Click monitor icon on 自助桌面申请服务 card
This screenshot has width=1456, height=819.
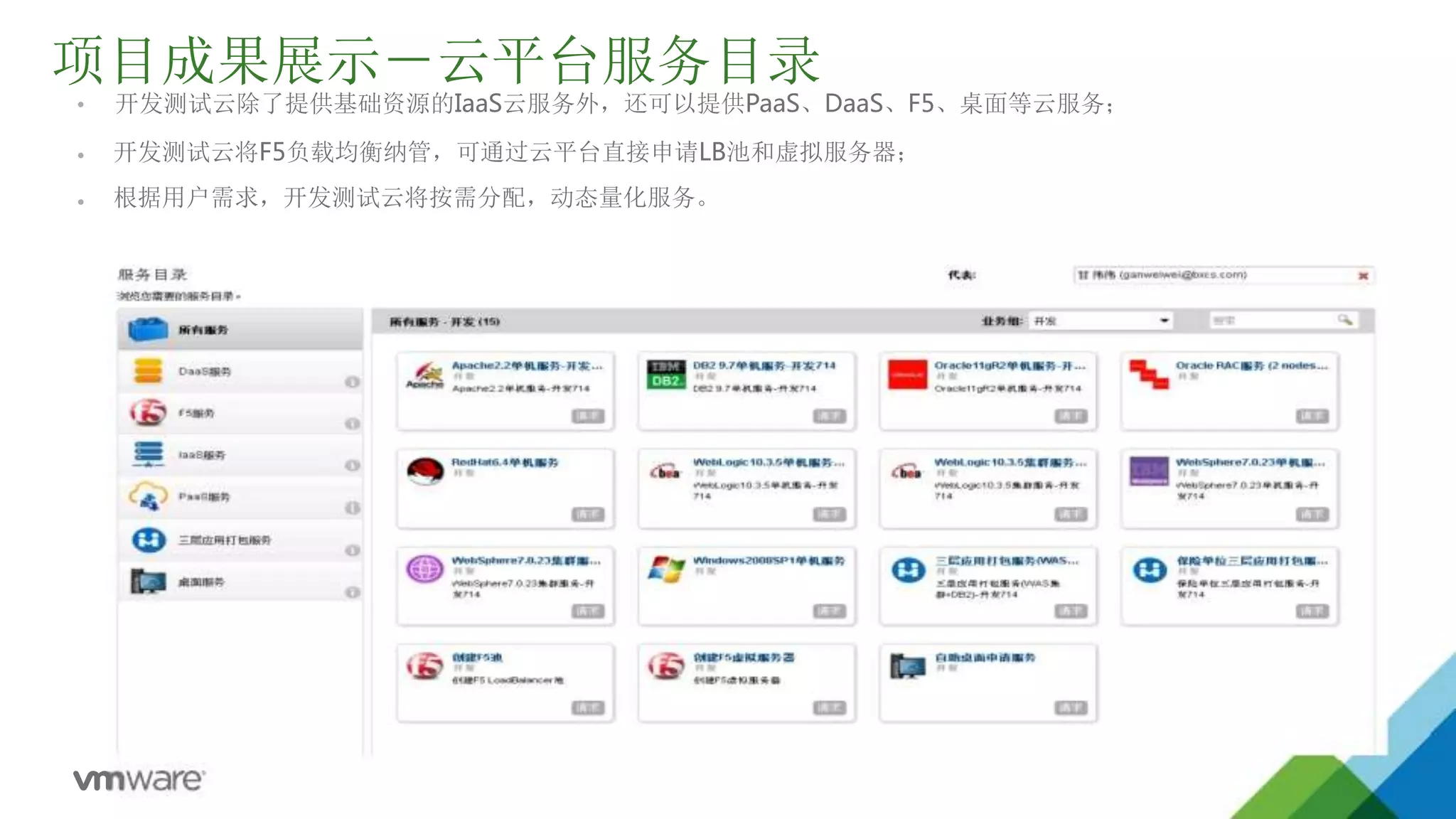tap(908, 666)
